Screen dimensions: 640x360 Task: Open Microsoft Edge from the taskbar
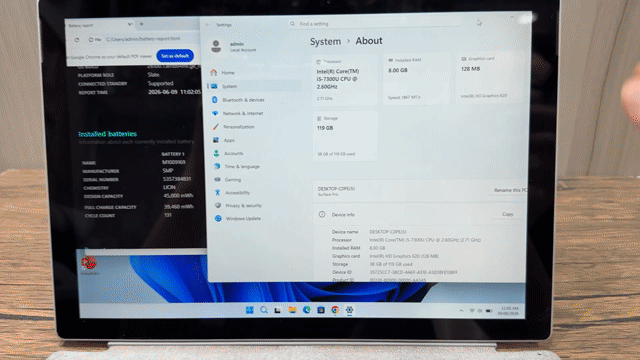point(307,310)
